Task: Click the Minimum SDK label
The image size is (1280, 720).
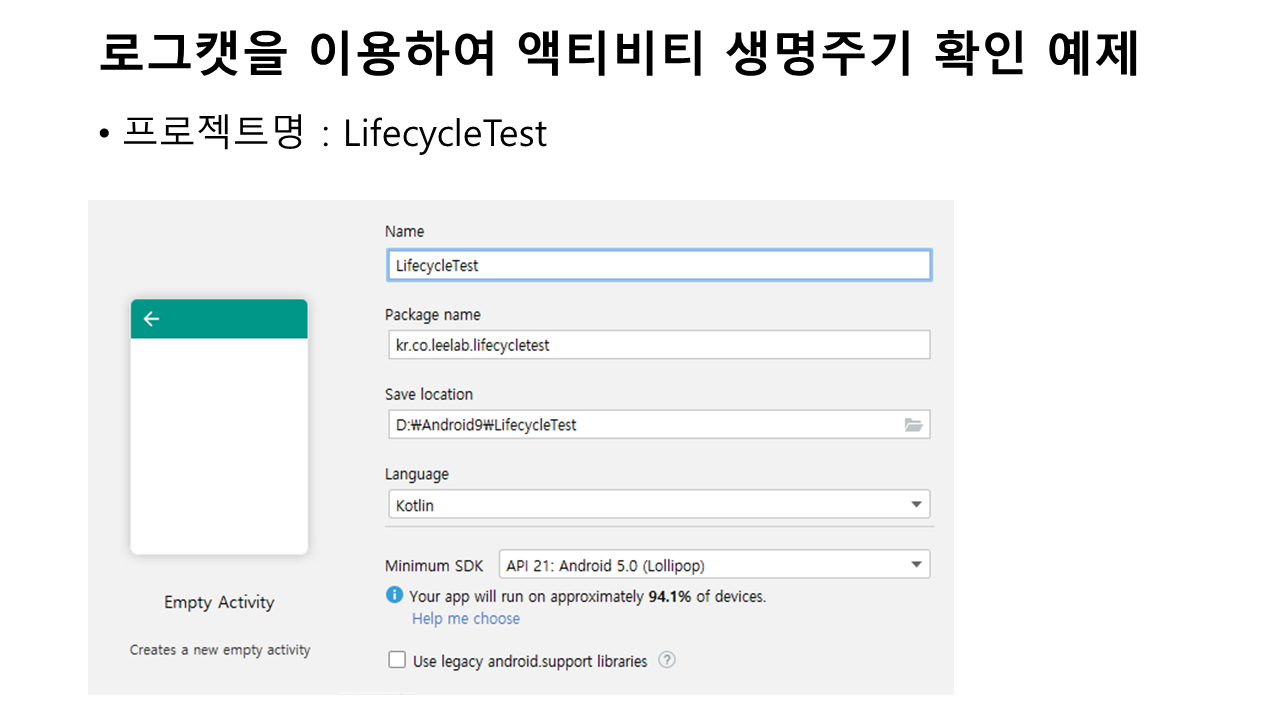Action: 434,566
